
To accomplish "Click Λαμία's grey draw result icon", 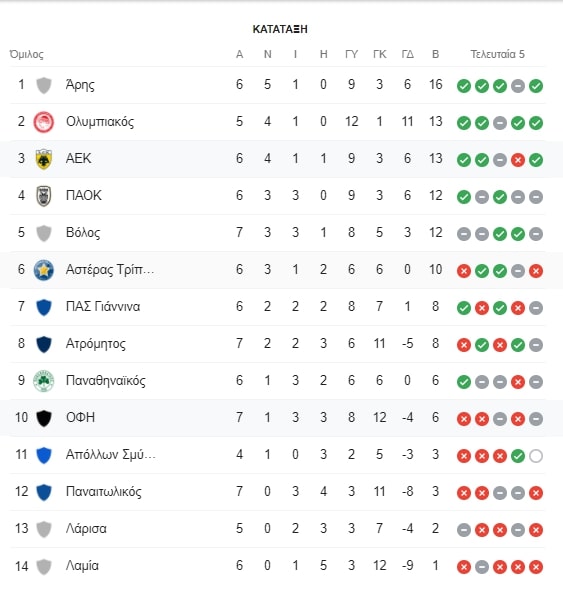I will [482, 567].
